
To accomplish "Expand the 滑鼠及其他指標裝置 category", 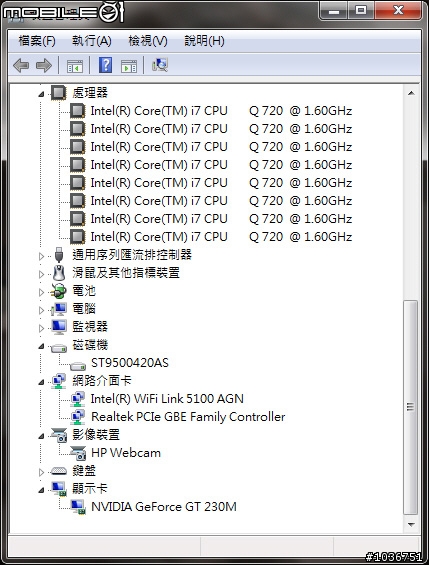I will click(x=41, y=274).
